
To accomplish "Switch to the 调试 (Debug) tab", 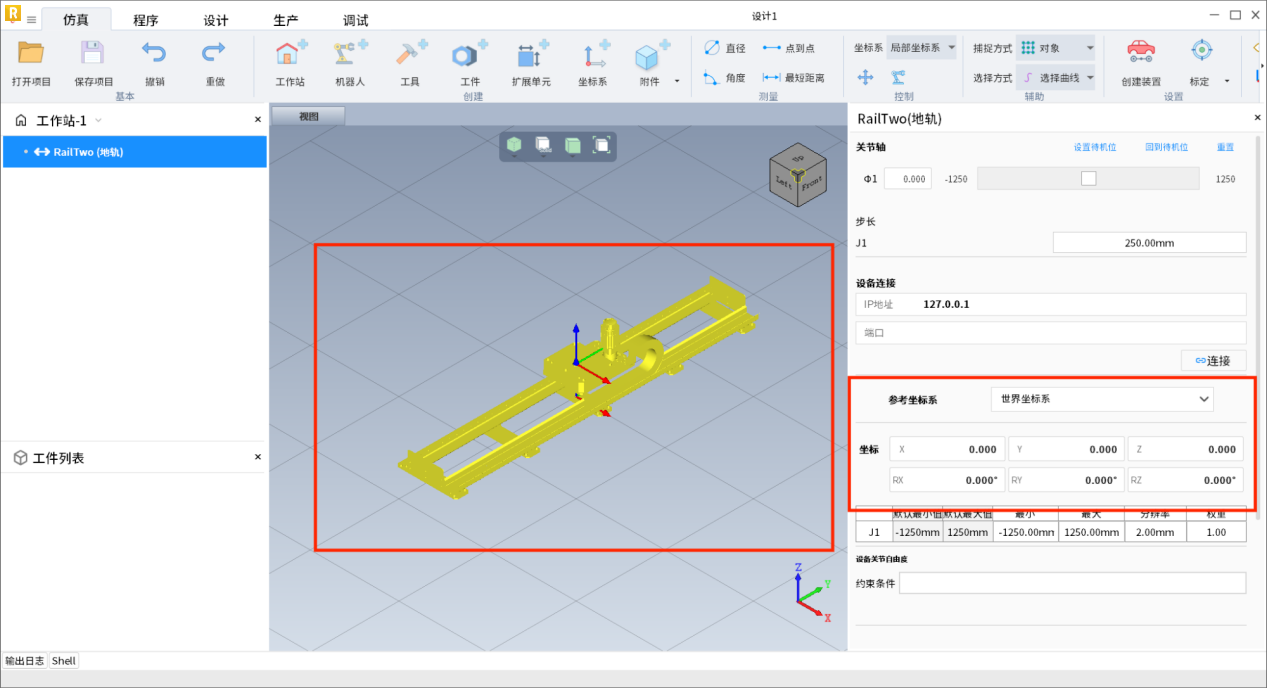I will (x=355, y=20).
